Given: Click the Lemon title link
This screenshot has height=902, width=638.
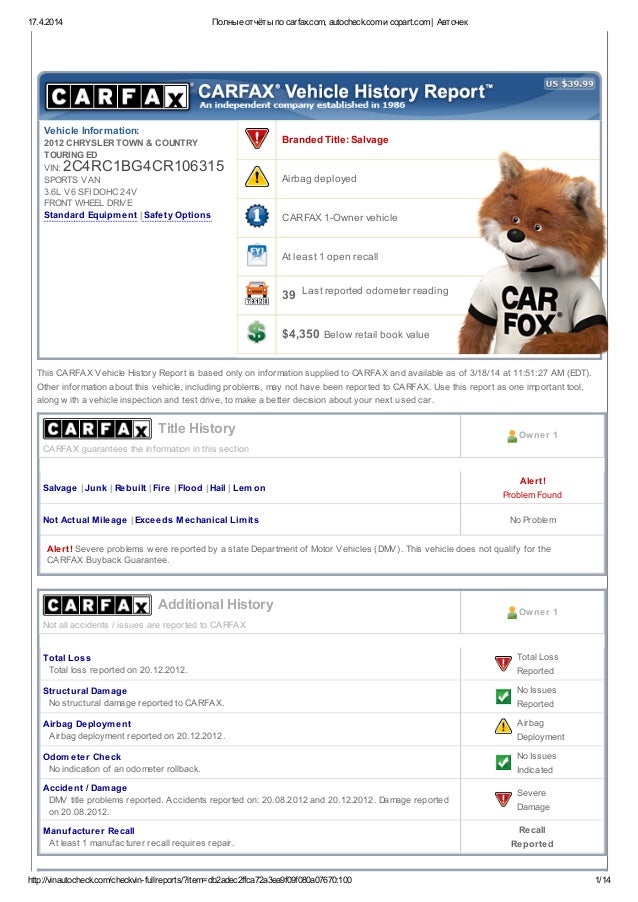Looking at the screenshot, I should [249, 488].
